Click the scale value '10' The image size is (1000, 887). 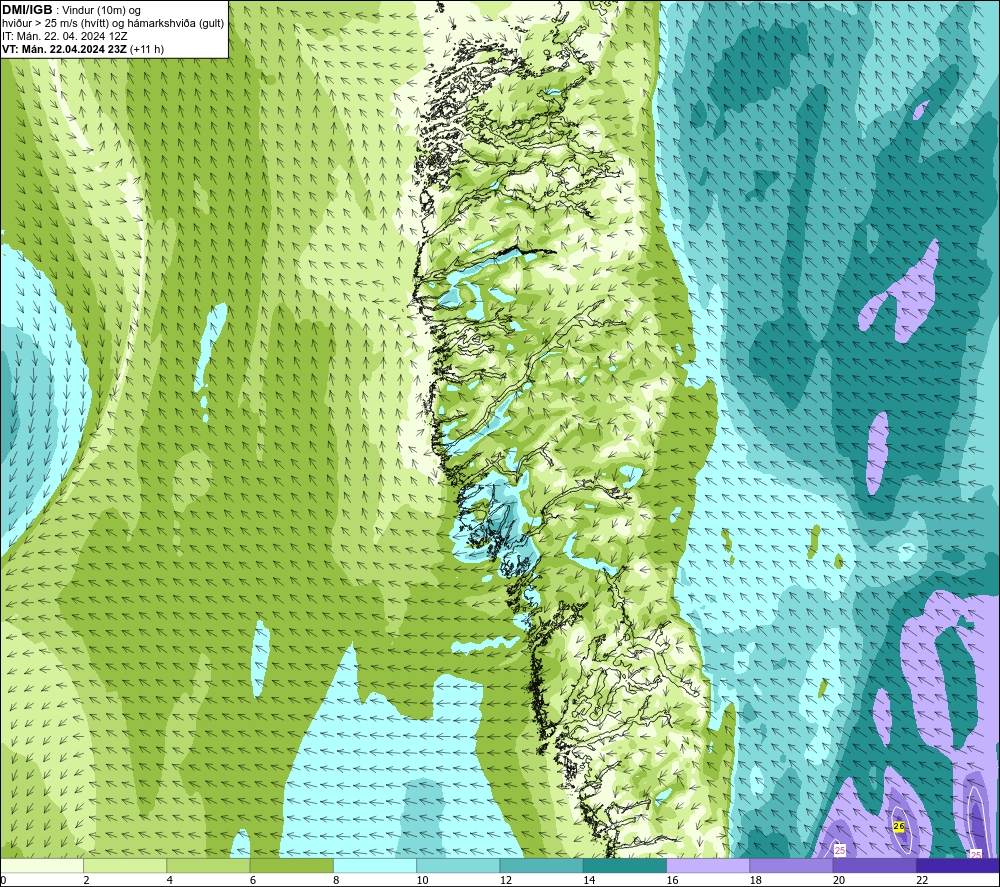click(422, 880)
